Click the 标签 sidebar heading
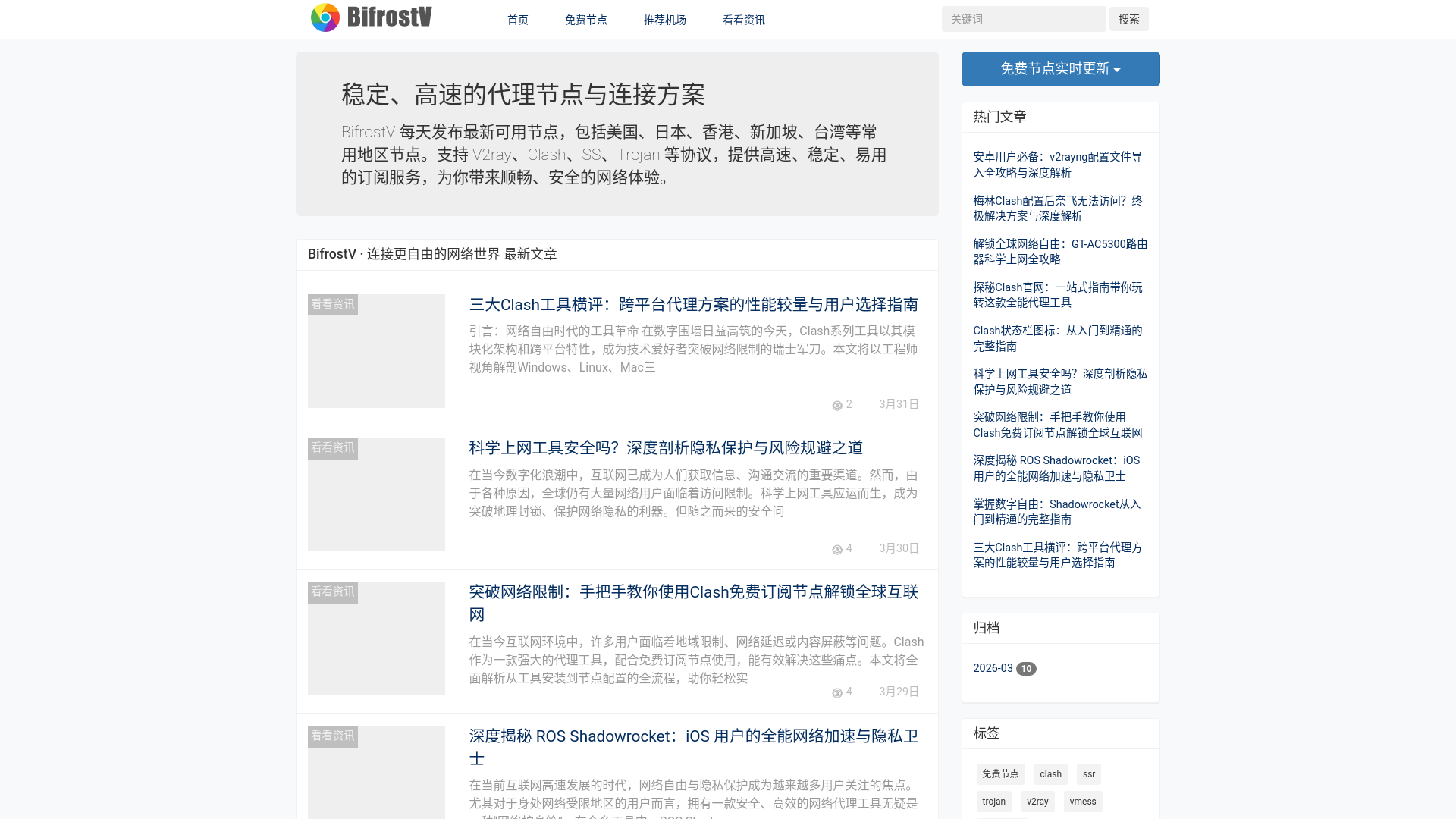Screen dimensions: 1456x819 [x=986, y=733]
